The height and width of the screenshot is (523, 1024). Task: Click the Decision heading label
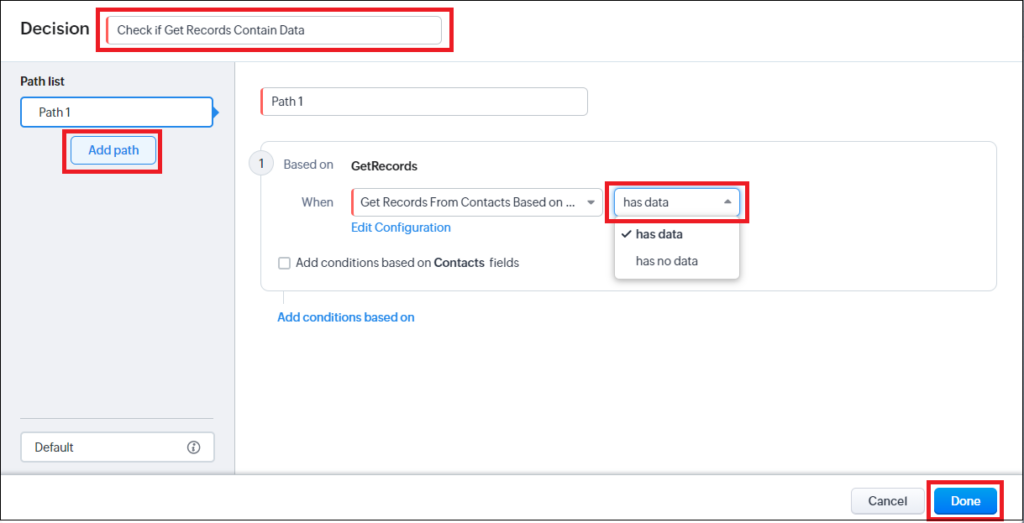coord(55,29)
